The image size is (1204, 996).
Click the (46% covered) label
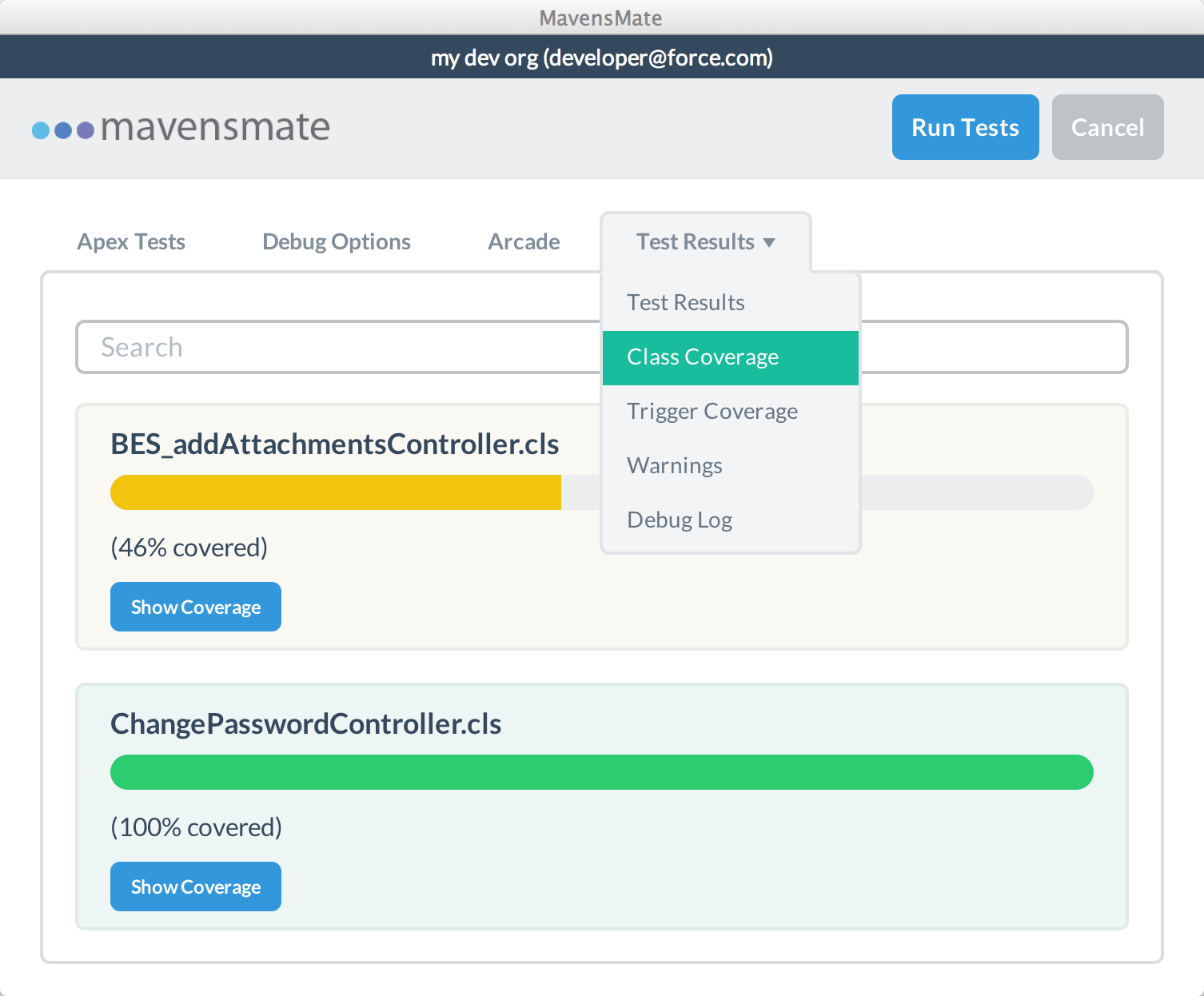(189, 548)
